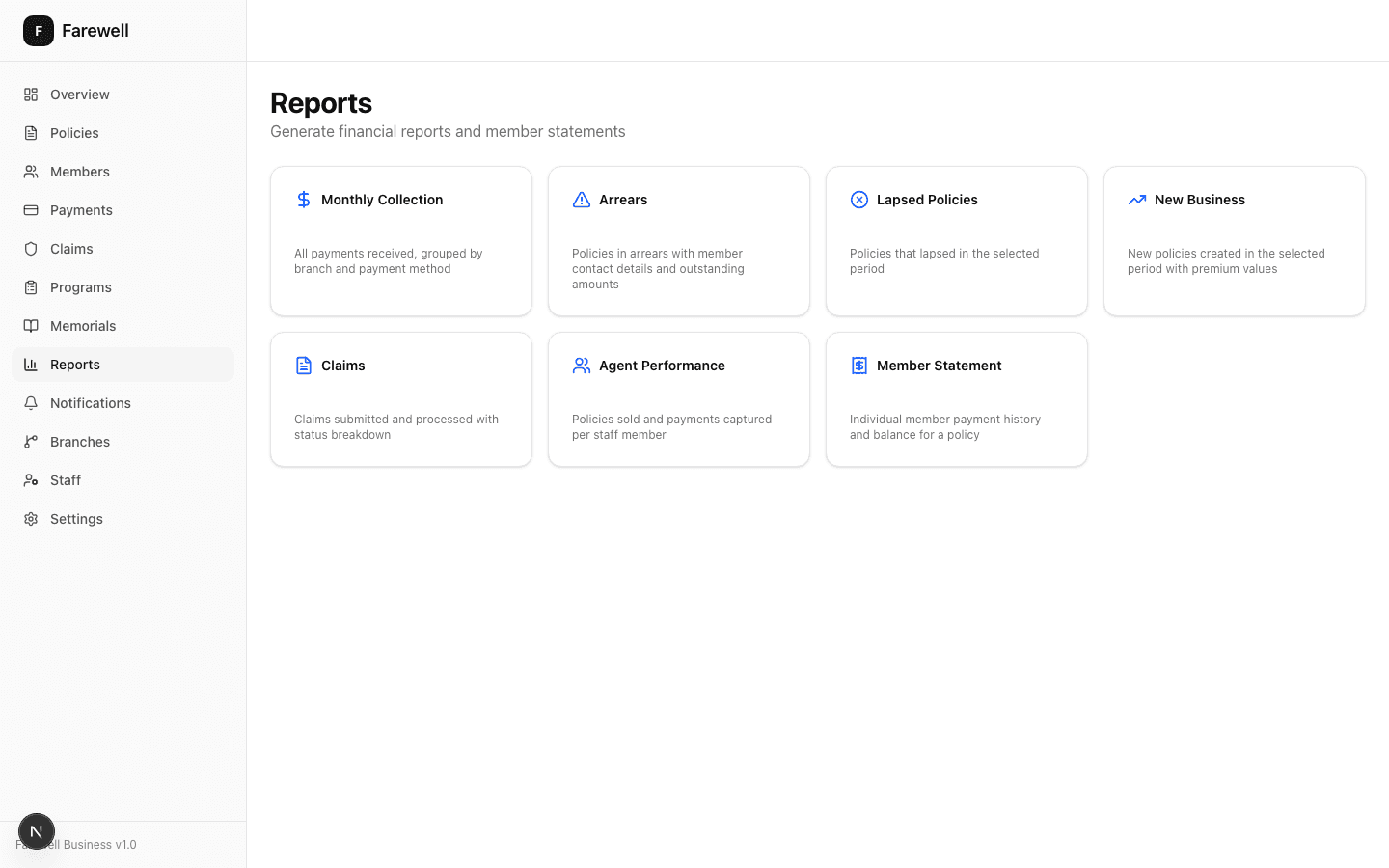Open the Member Statement report card
Viewport: 1389px width, 868px height.
[956, 398]
